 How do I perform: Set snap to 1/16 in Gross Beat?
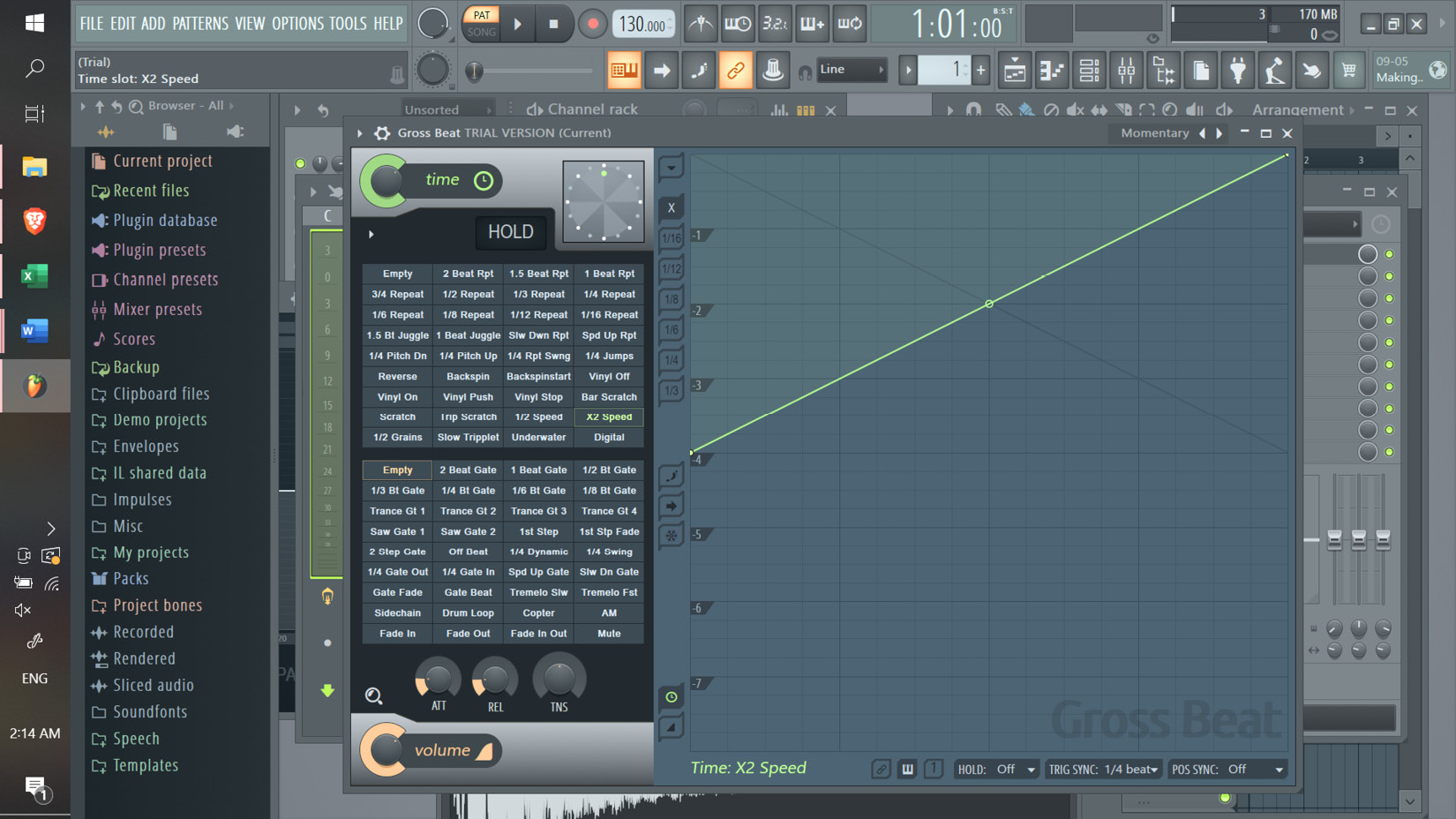(x=672, y=238)
